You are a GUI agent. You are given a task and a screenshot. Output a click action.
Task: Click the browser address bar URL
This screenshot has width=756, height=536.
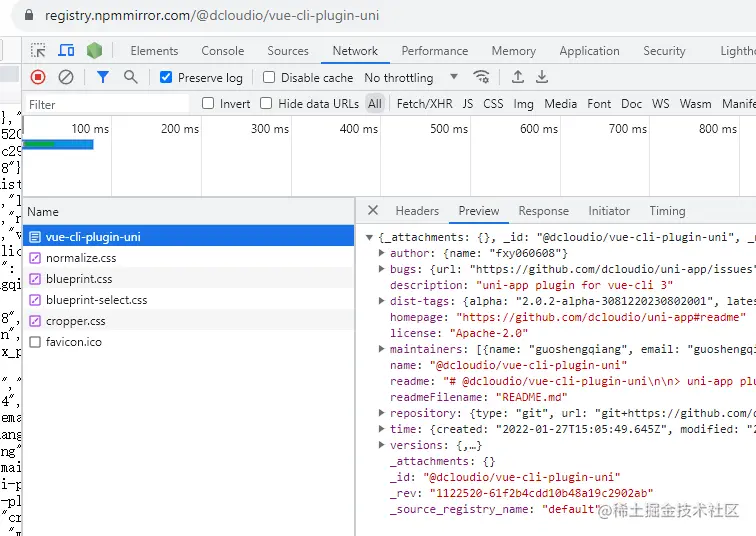[x=212, y=15]
